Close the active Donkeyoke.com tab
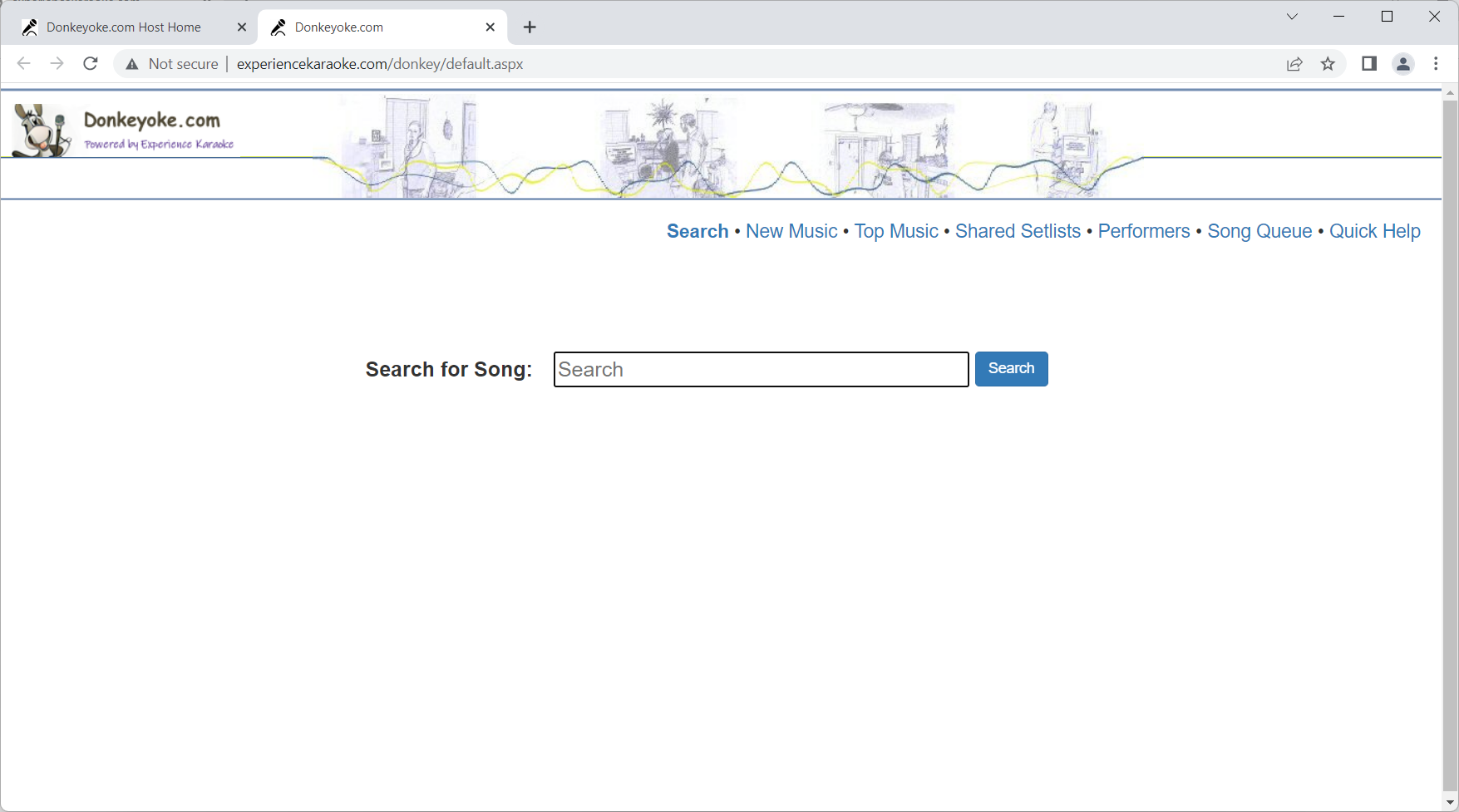 tap(490, 27)
